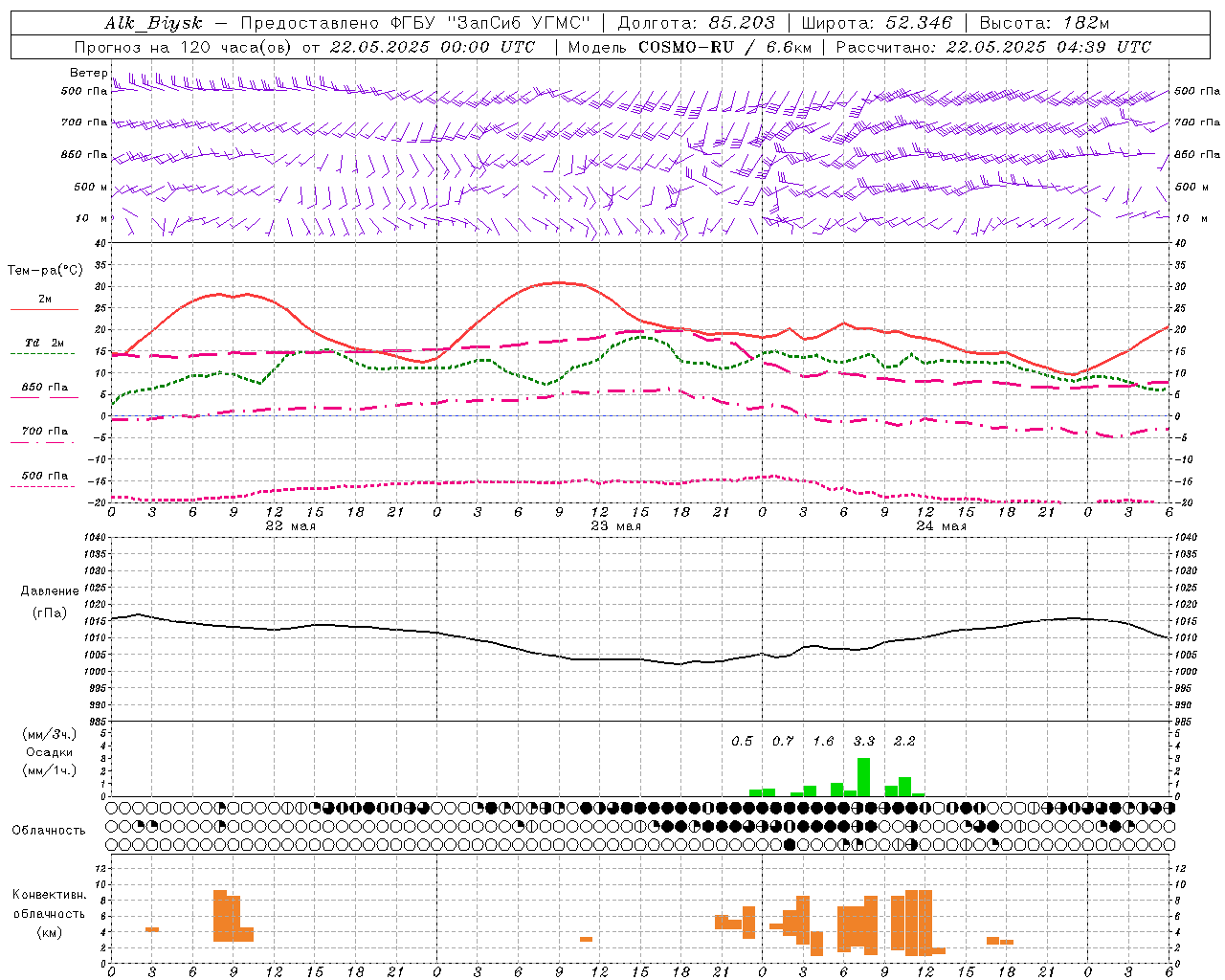Click the 3-hour precipitation total 1.6
1225x980 pixels.
823,742
